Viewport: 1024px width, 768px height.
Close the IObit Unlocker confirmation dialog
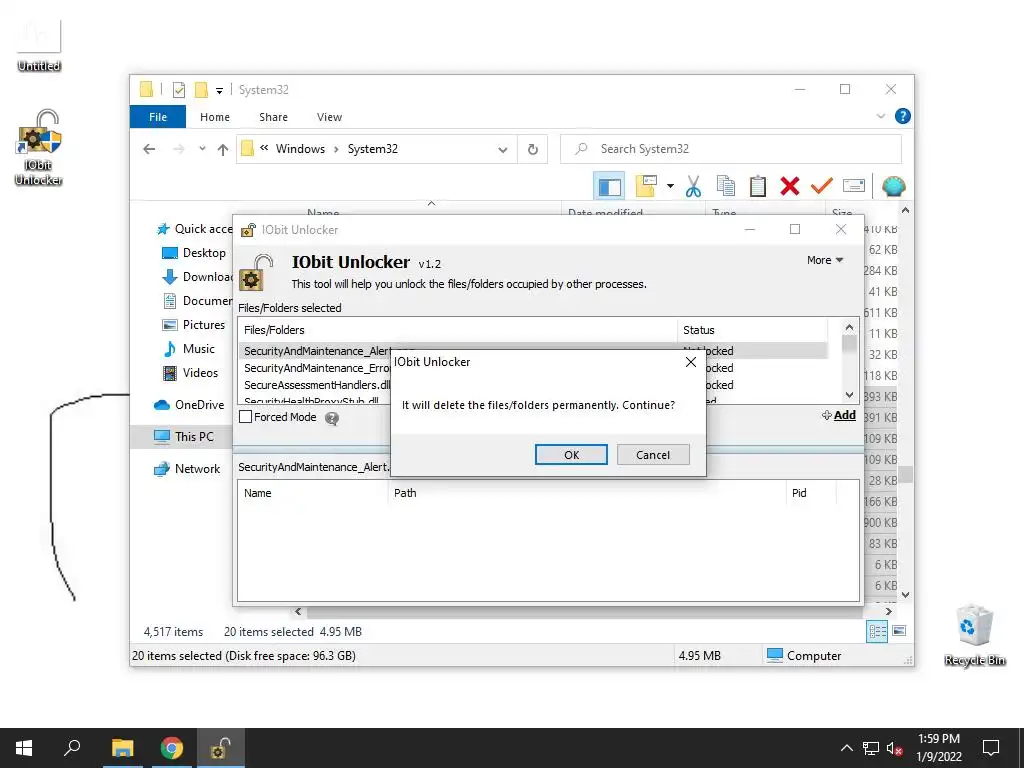[x=690, y=362]
